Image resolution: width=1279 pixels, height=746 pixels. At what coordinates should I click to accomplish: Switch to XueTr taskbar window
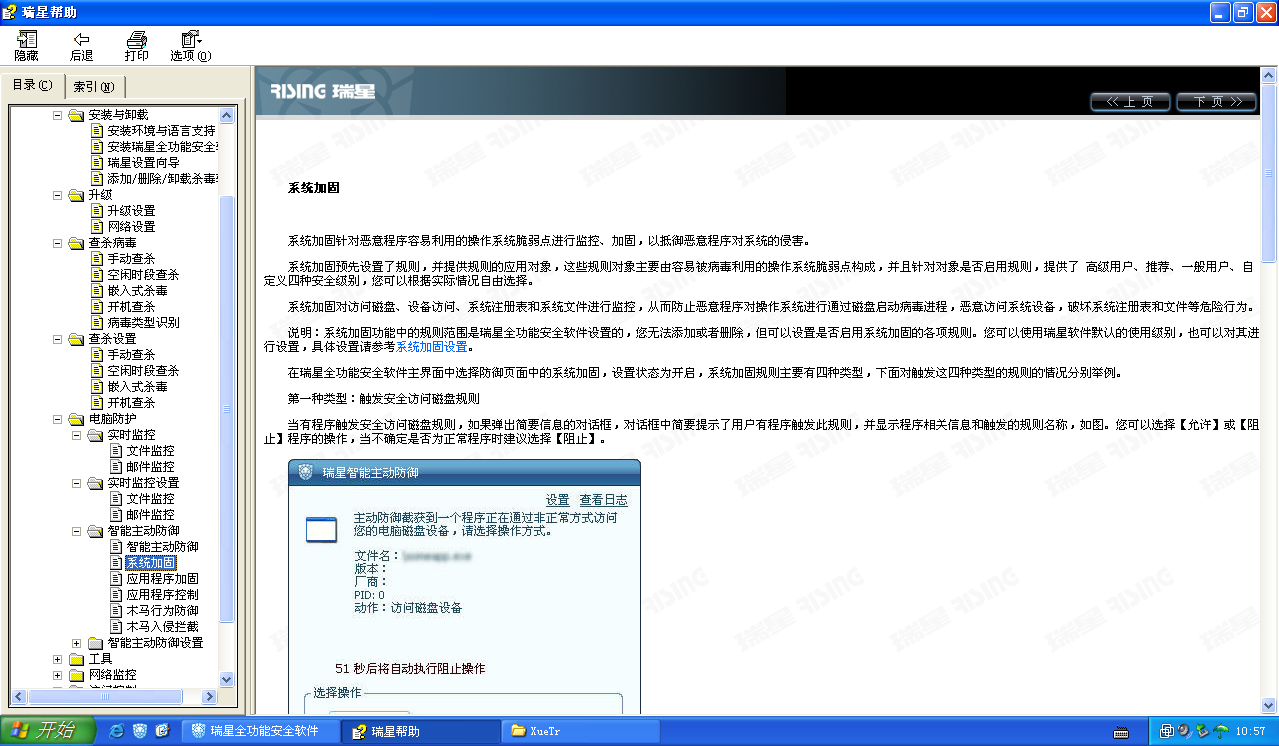point(580,732)
